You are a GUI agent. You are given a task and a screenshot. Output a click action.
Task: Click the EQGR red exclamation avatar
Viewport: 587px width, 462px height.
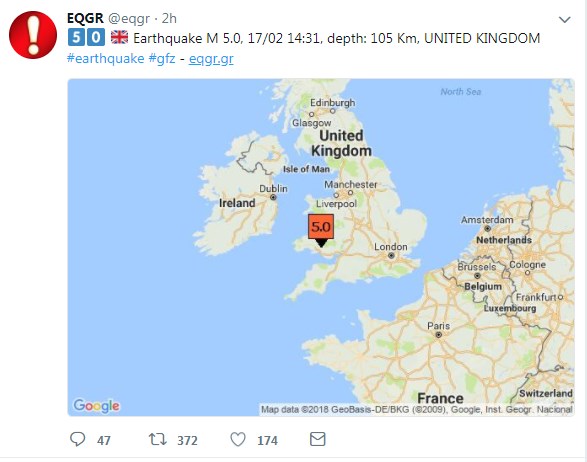click(x=33, y=34)
